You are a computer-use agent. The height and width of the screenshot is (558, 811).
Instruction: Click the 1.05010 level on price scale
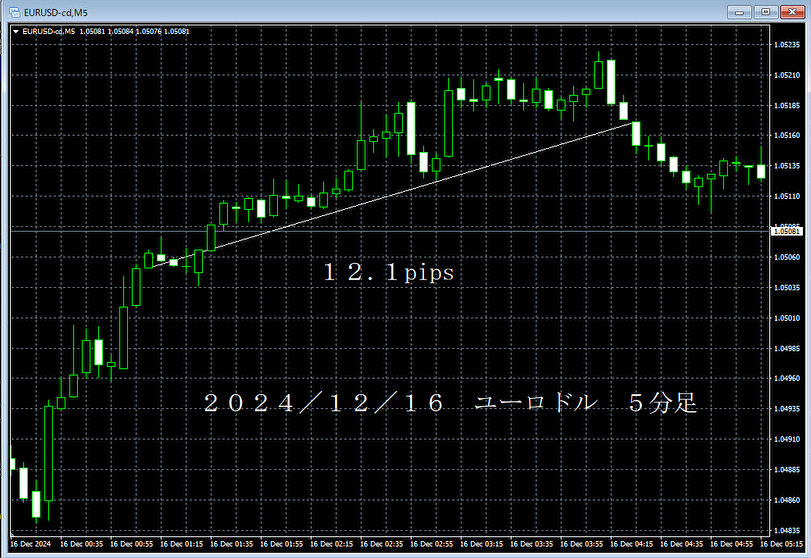pyautogui.click(x=788, y=318)
